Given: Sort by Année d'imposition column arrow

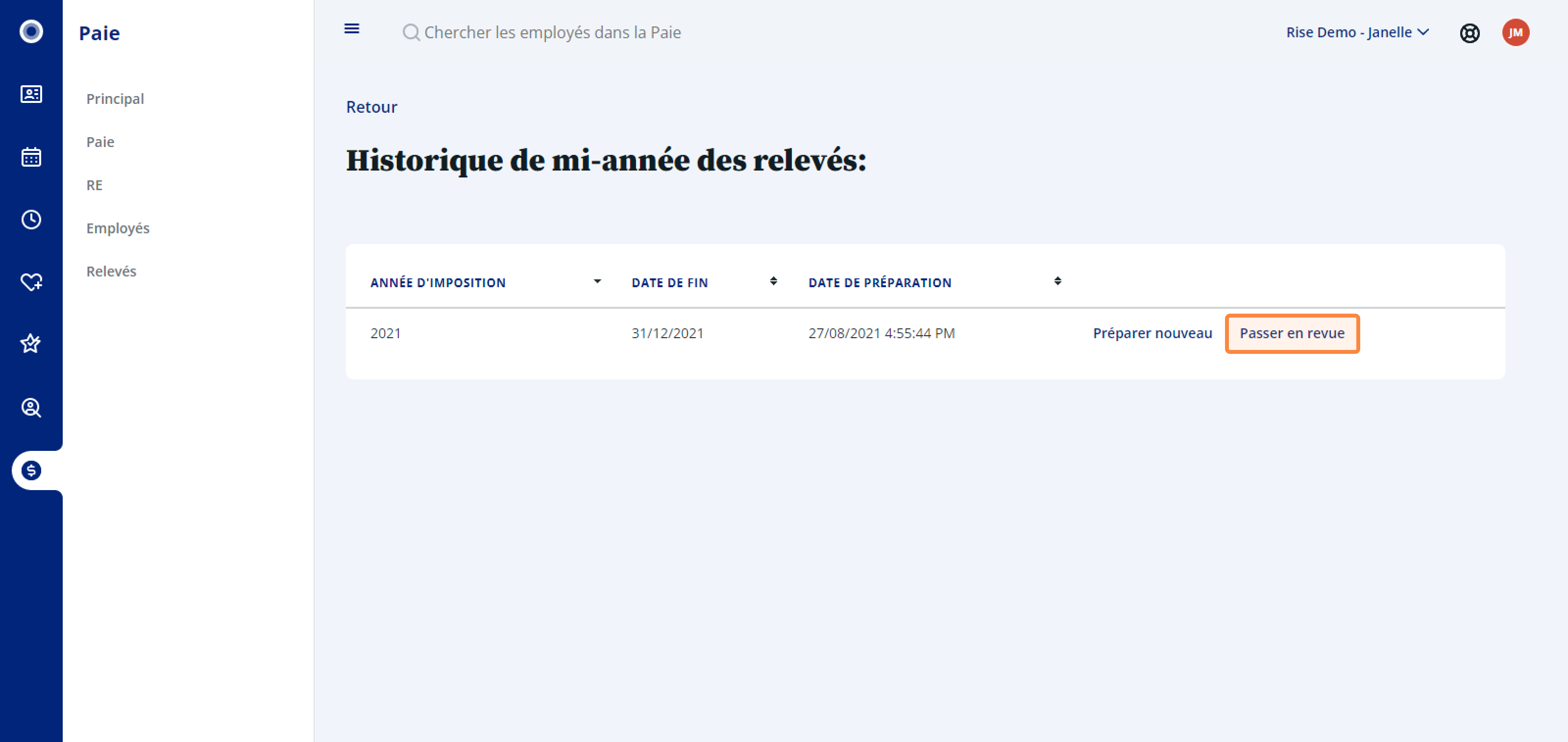Looking at the screenshot, I should [x=597, y=281].
